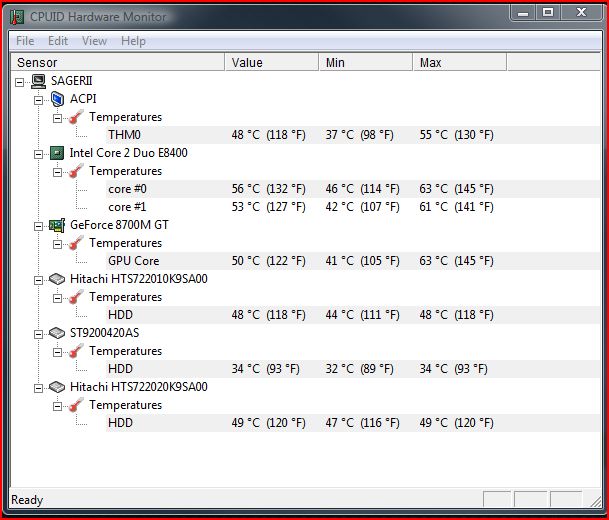
Task: Open the View menu
Action: [94, 41]
